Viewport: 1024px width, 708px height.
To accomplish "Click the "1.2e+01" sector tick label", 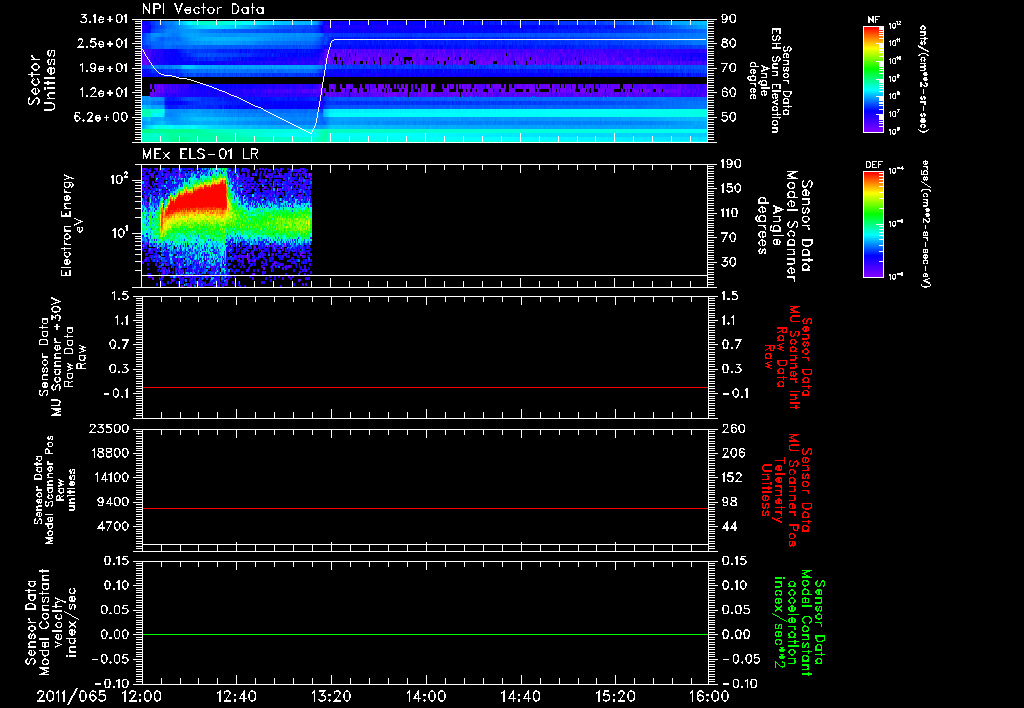I will (104, 93).
